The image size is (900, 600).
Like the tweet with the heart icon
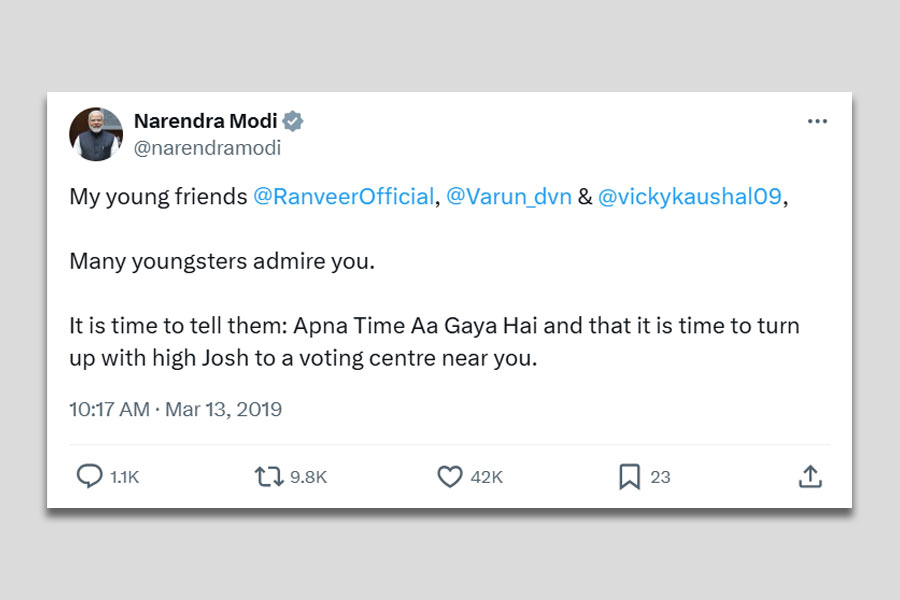coord(450,477)
